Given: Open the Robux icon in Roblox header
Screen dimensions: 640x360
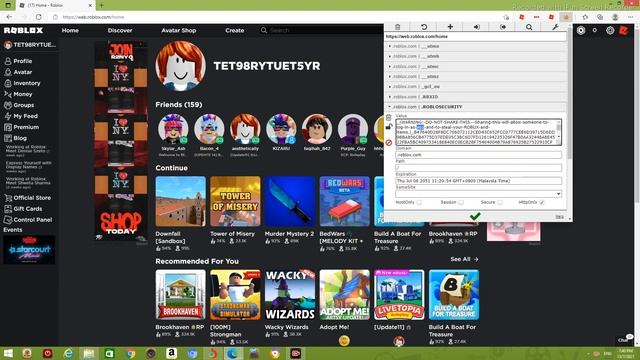Looking at the screenshot, I should pyautogui.click(x=581, y=30).
